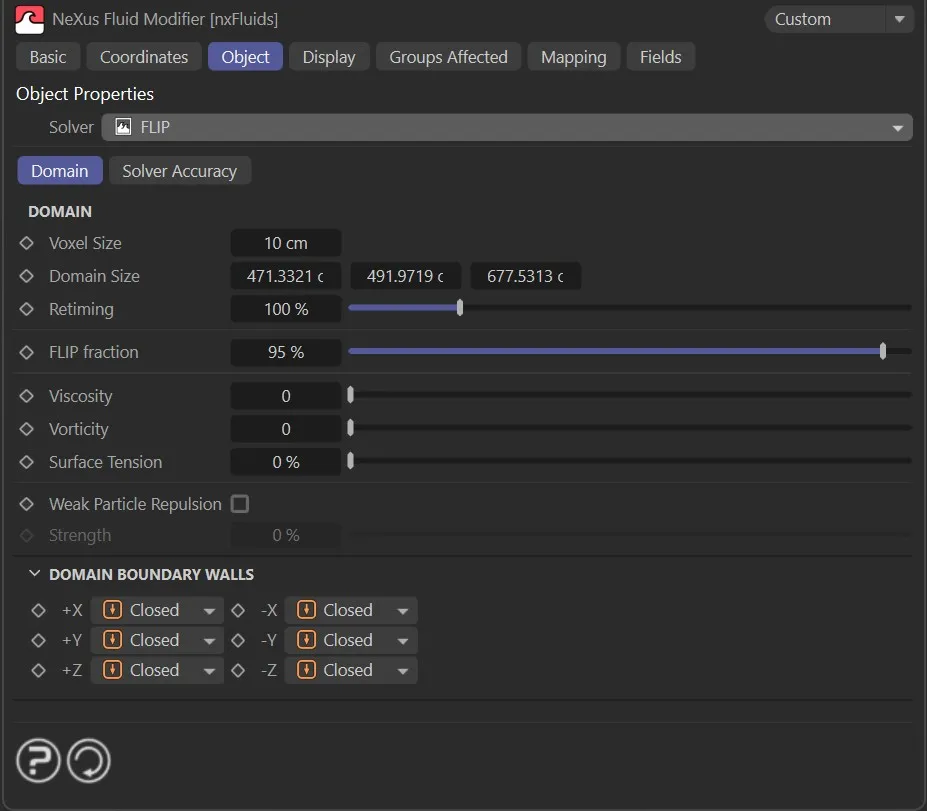
Task: Click the orange arrow icon in the +X Closed selector
Action: (112, 610)
